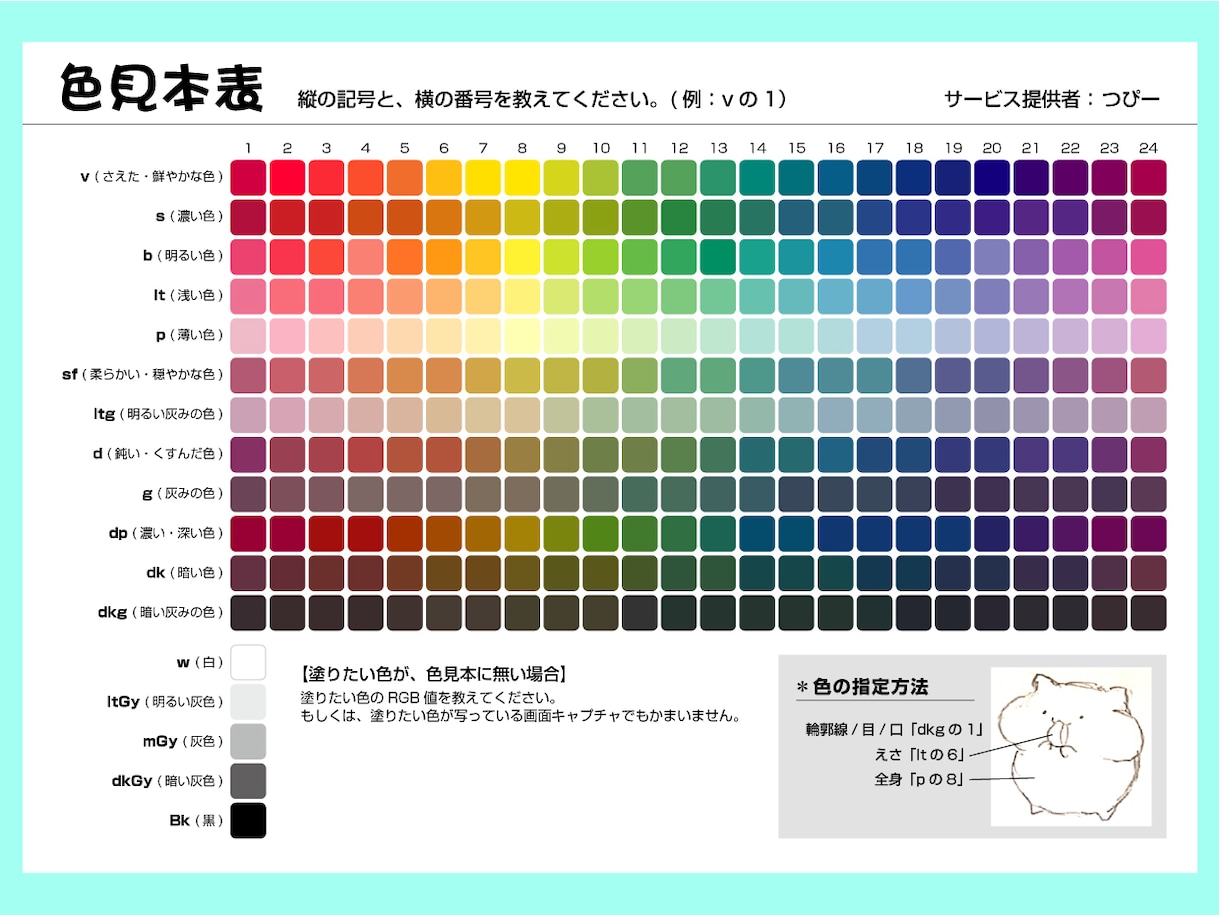The image size is (1220, 915).
Task: Pick the g row swatch in column 10
Action: pos(601,494)
